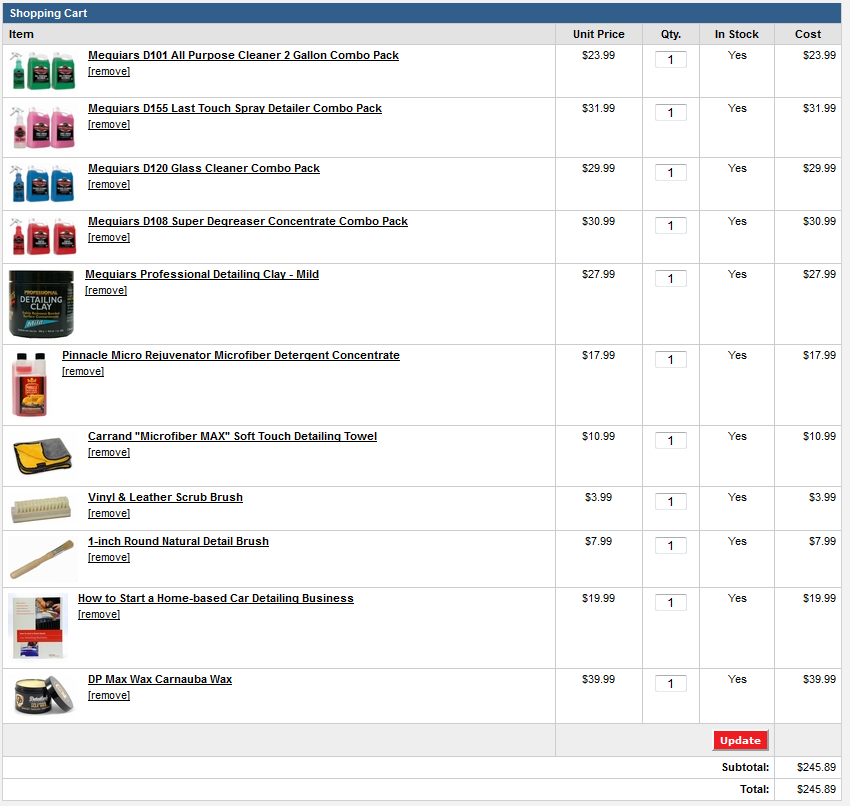Click quantity field for Meguiars D108 Degreaser
The image size is (850, 806).
[671, 226]
